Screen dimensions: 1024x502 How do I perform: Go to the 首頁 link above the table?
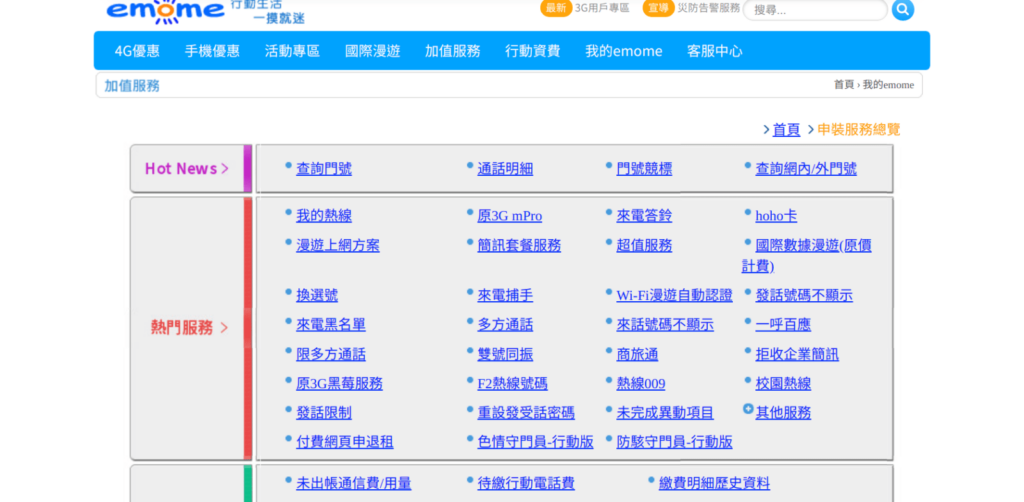coord(786,130)
